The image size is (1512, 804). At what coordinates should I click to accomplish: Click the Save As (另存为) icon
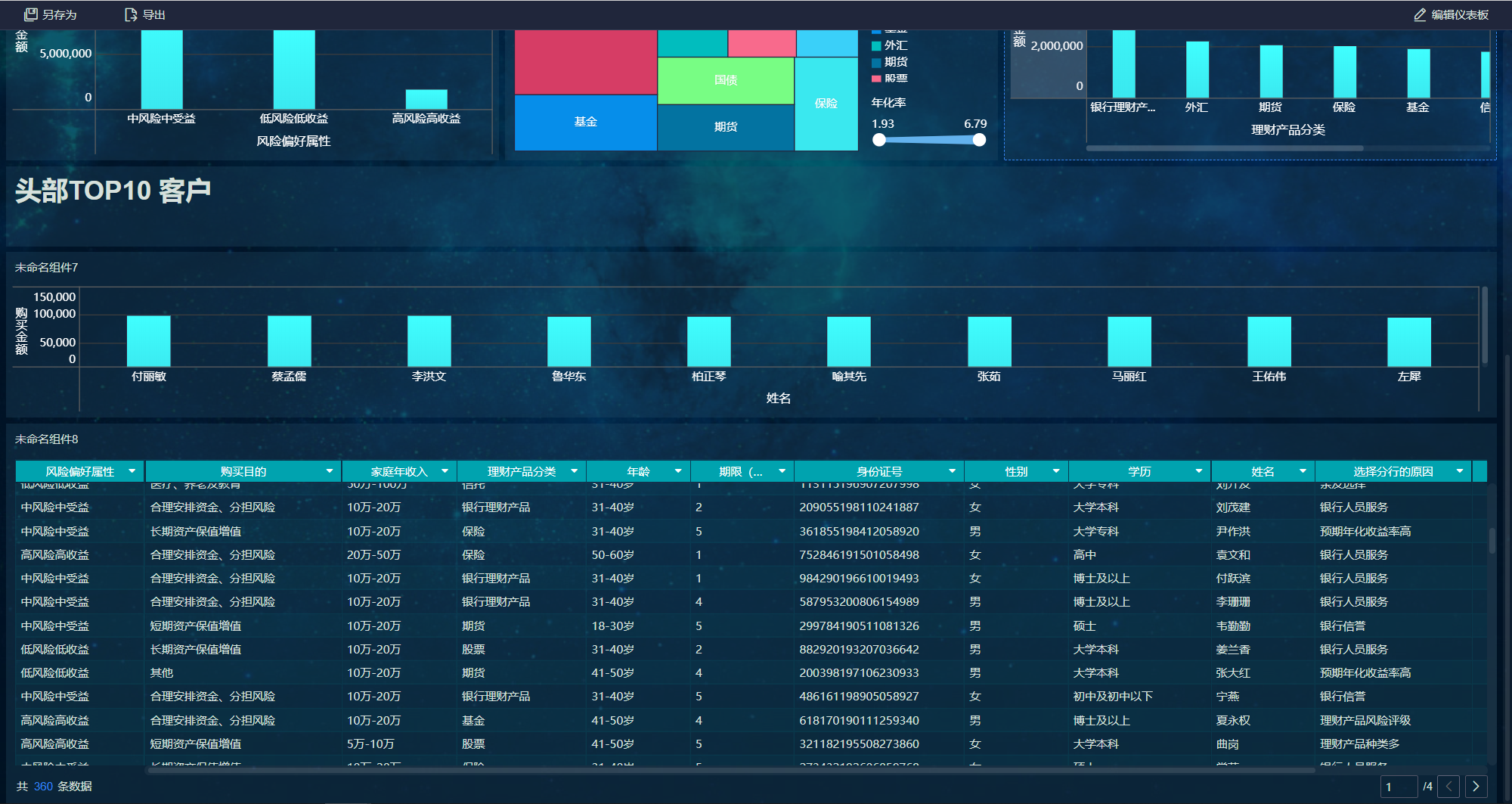point(31,14)
